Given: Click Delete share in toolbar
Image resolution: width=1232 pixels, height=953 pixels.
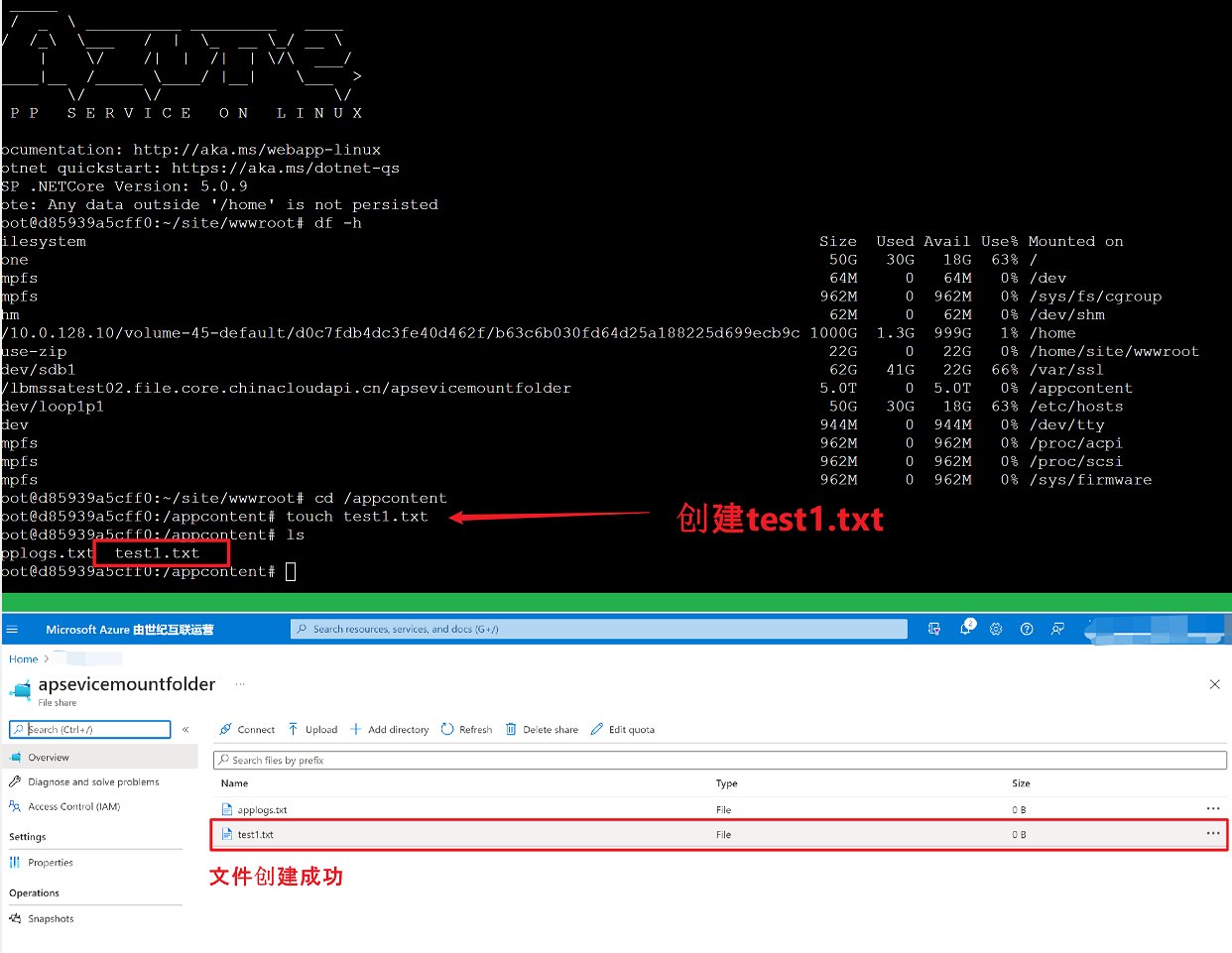Looking at the screenshot, I should (x=542, y=730).
